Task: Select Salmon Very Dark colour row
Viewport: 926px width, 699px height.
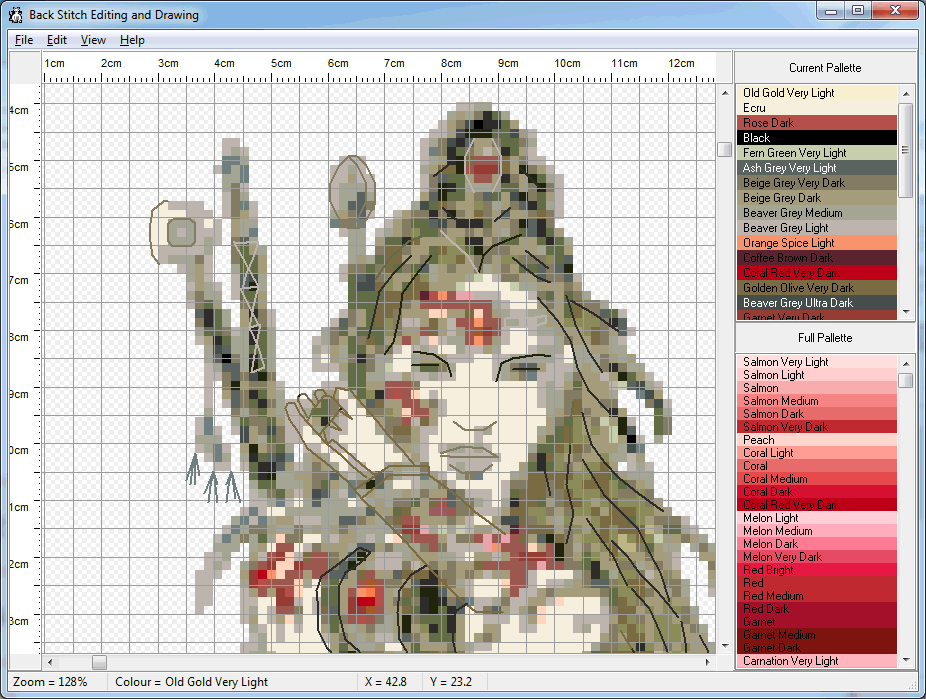Action: click(817, 427)
